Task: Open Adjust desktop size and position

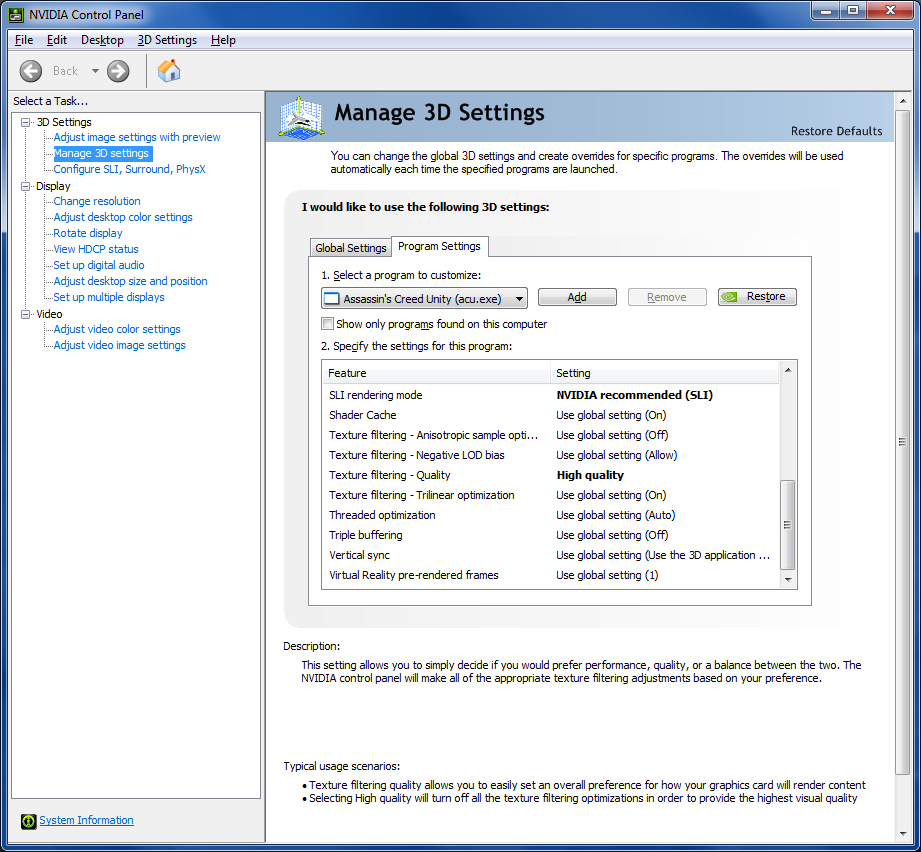Action: click(130, 281)
